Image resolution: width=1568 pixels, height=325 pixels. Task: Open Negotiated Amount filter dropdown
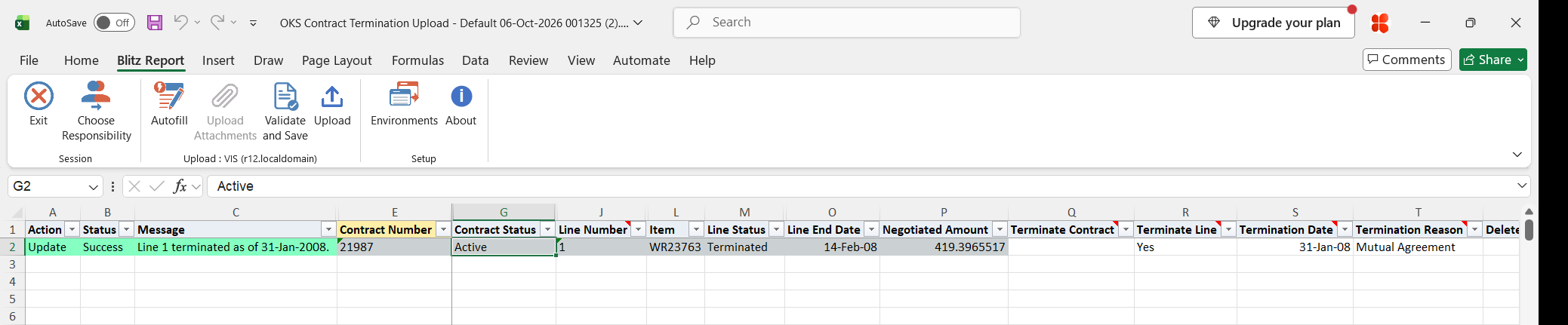tap(1000, 229)
